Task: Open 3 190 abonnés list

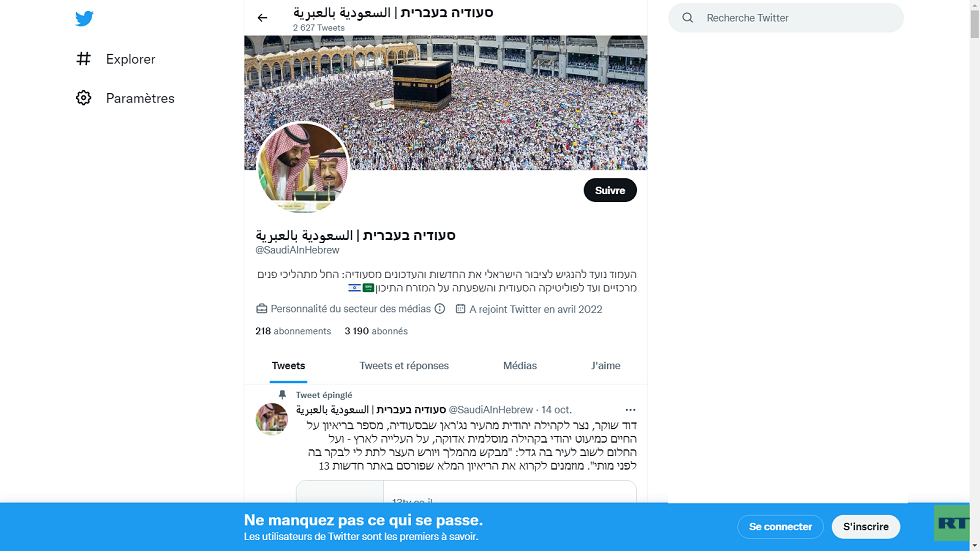Action: (x=376, y=331)
